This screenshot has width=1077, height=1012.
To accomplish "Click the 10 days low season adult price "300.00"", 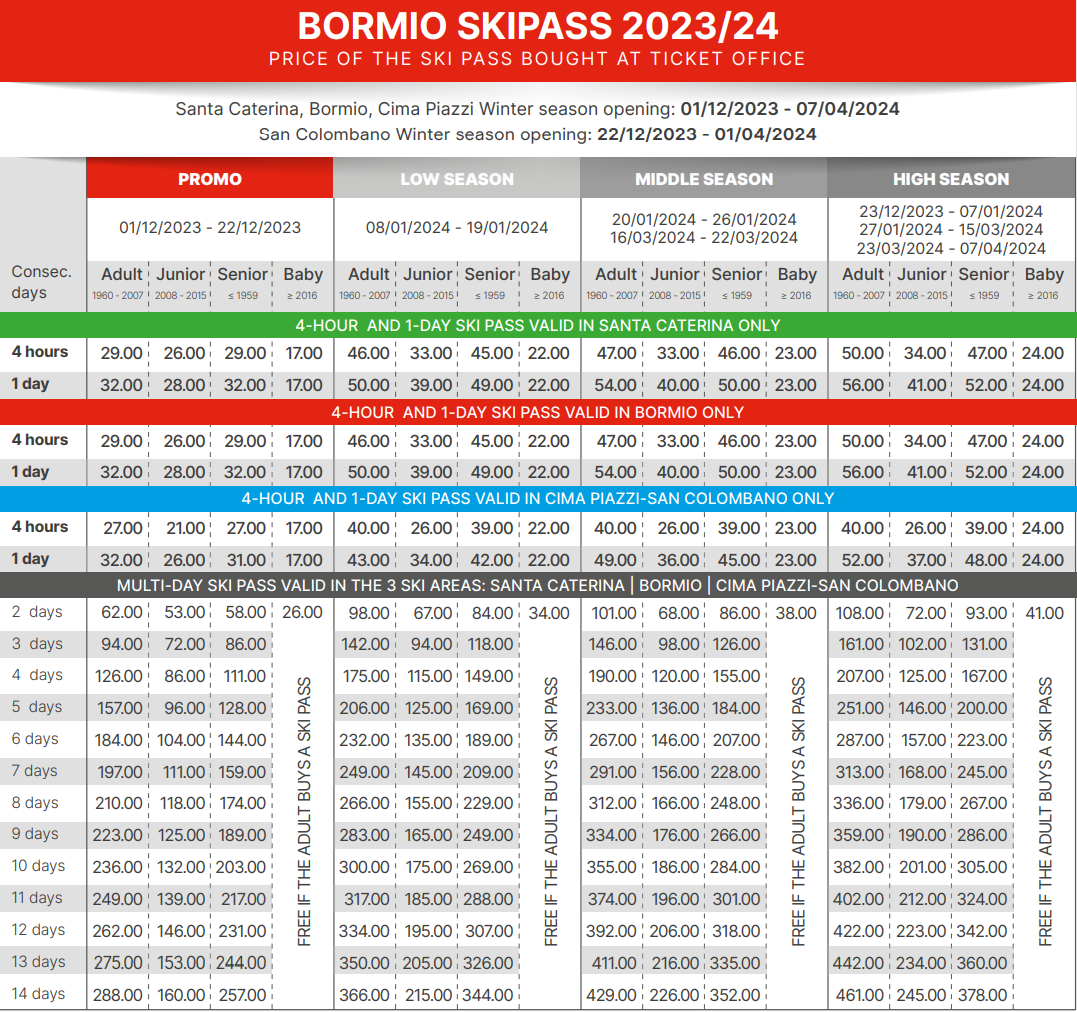I will click(x=365, y=867).
